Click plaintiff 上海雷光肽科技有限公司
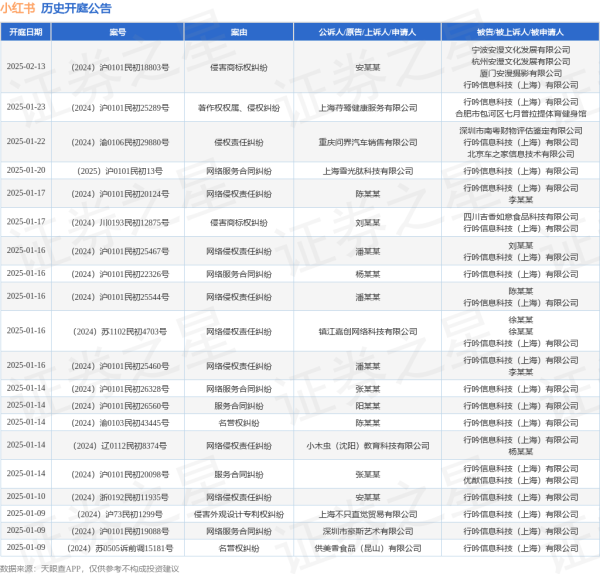The height and width of the screenshot is (574, 600). [368, 171]
